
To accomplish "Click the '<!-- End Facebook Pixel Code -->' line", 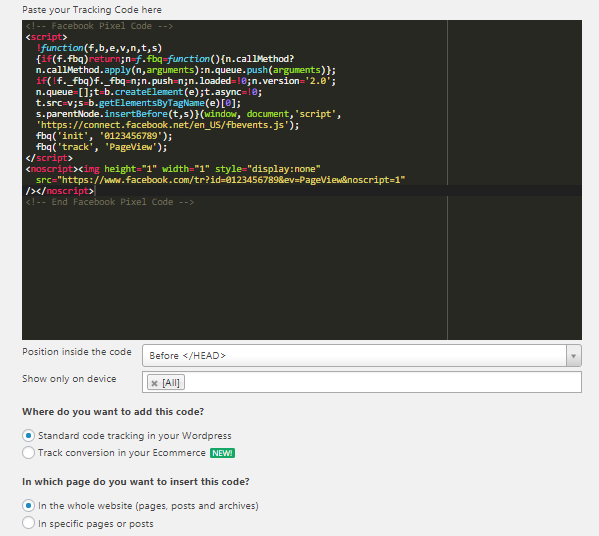I will click(110, 202).
